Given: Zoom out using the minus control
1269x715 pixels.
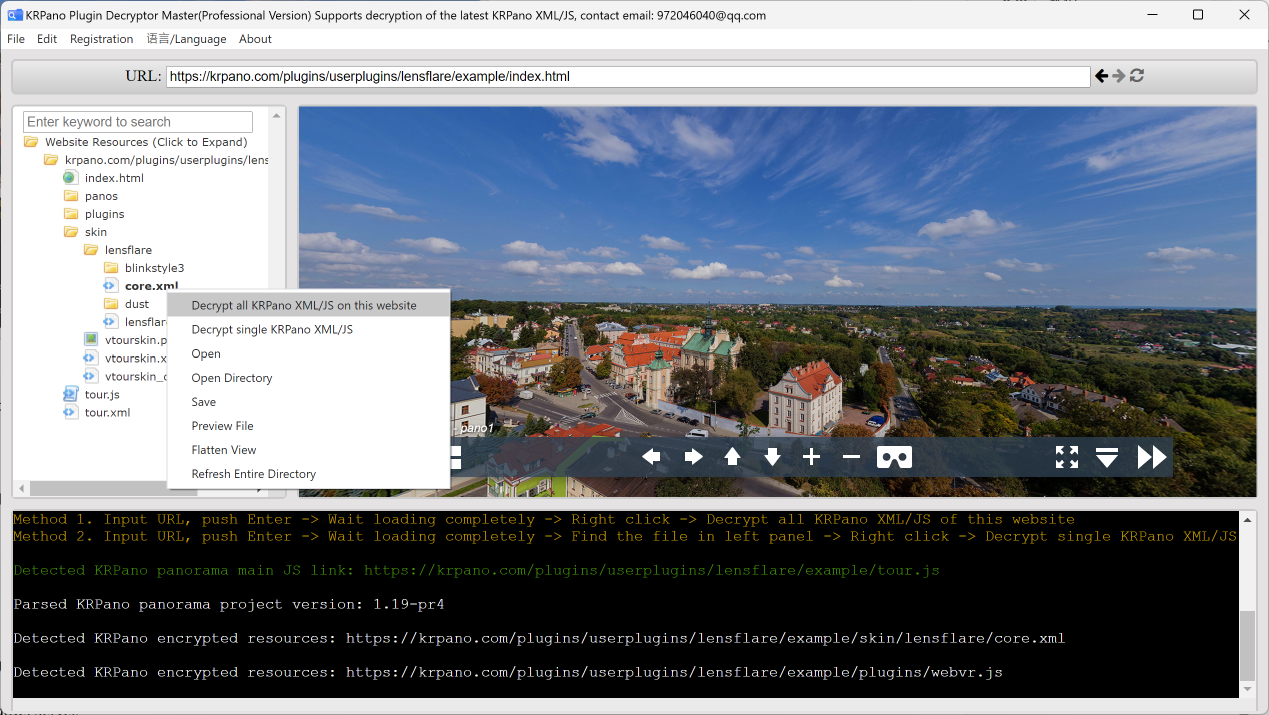Looking at the screenshot, I should pyautogui.click(x=851, y=456).
